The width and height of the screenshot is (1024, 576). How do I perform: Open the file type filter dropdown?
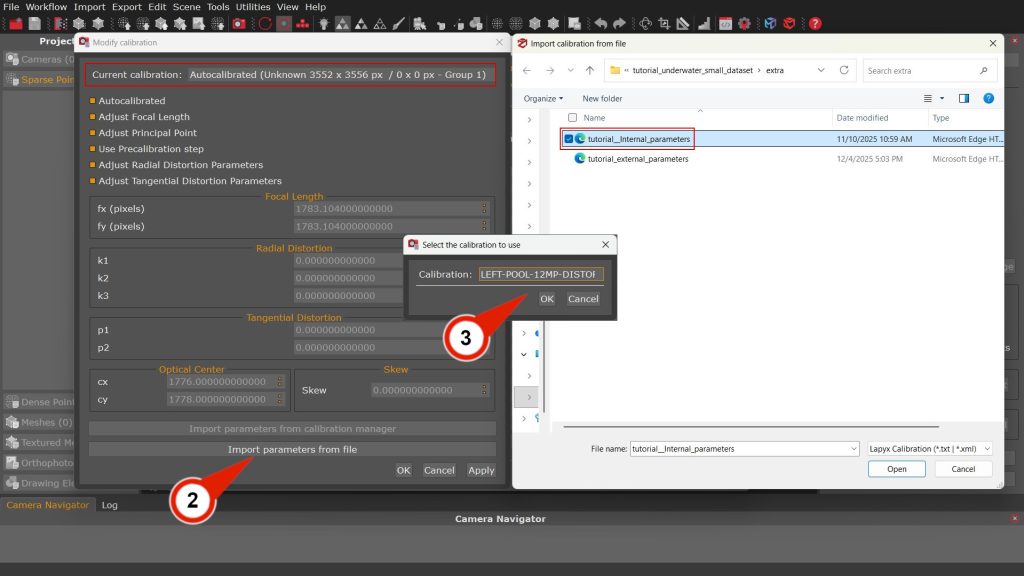930,449
